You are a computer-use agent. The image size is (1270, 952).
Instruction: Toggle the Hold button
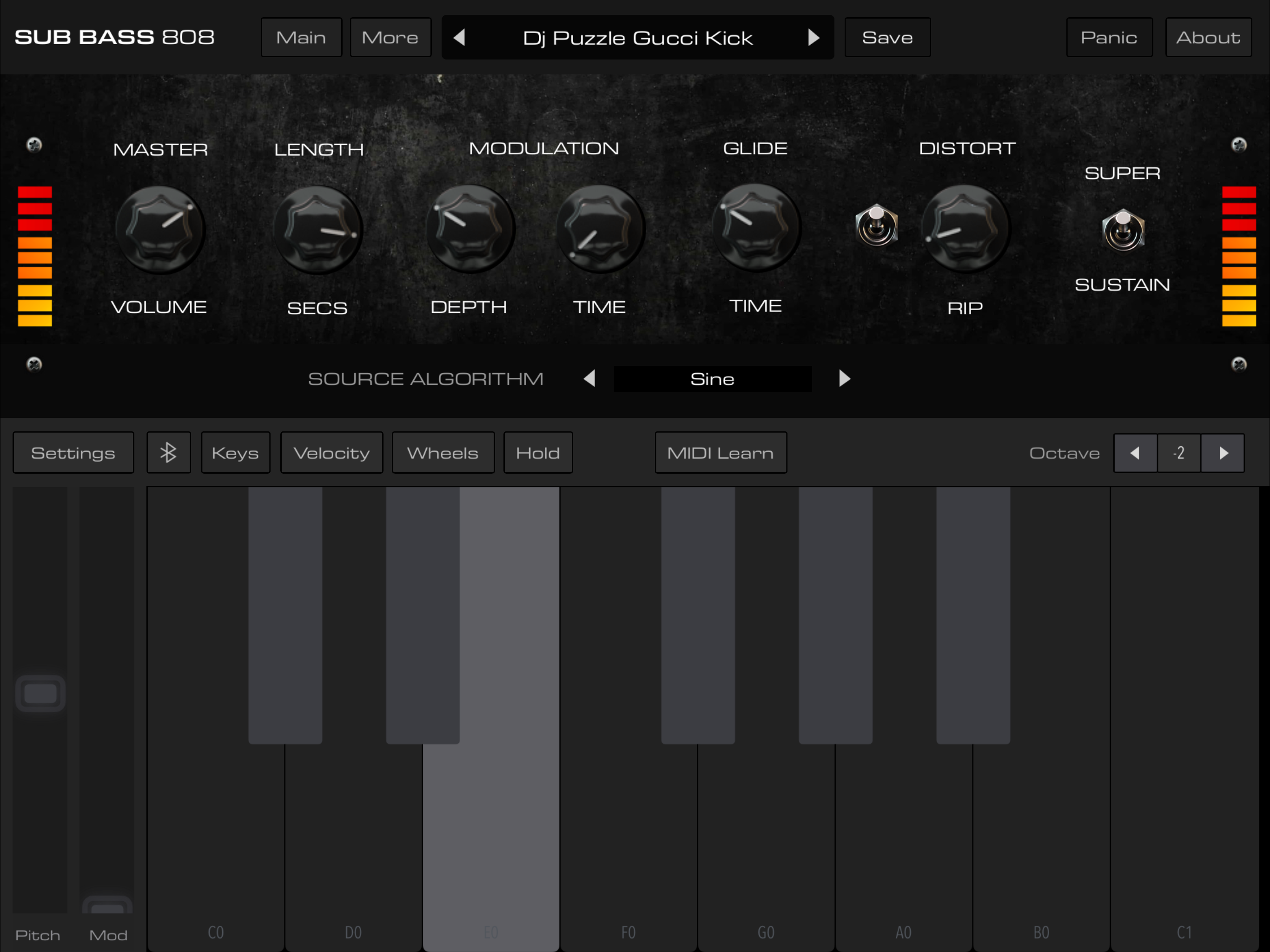coord(537,452)
